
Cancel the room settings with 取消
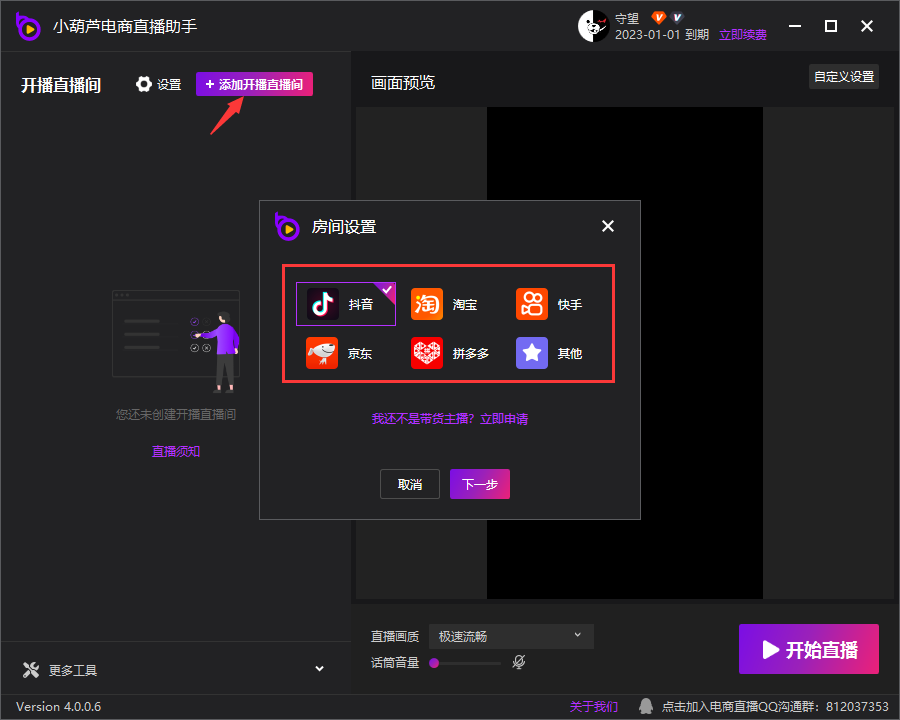410,485
